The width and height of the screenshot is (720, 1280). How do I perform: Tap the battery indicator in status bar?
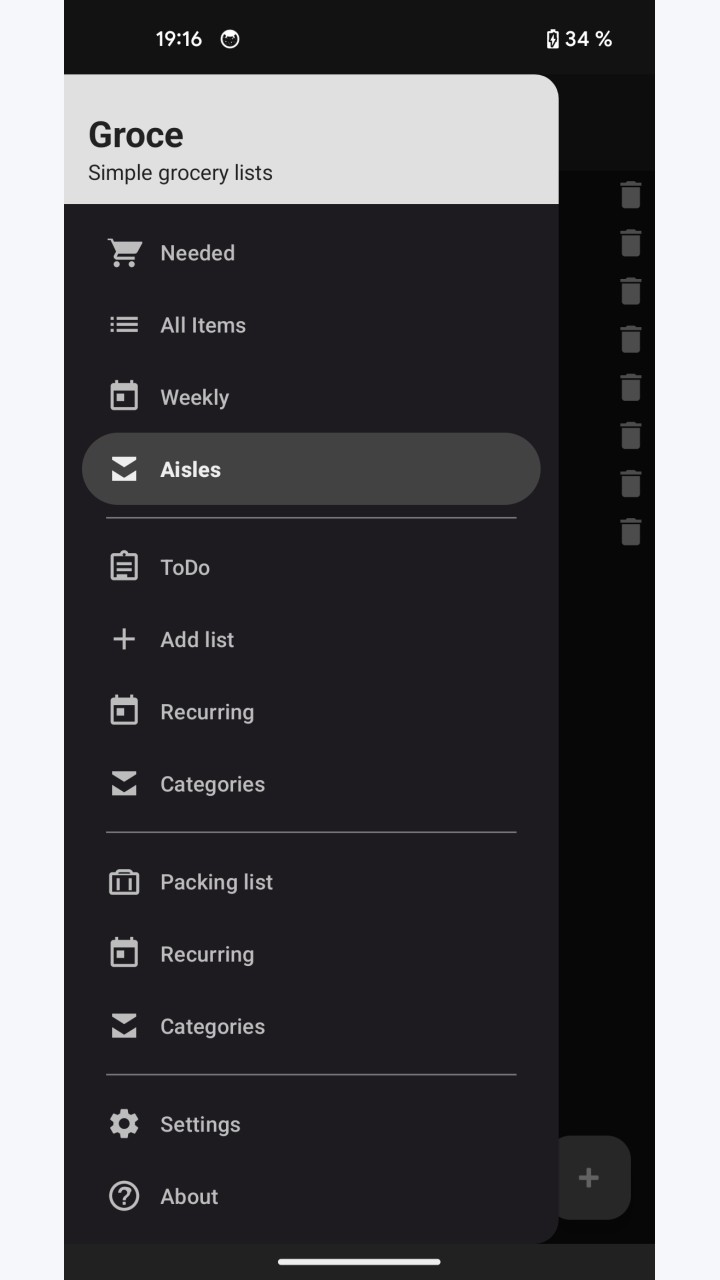[579, 39]
